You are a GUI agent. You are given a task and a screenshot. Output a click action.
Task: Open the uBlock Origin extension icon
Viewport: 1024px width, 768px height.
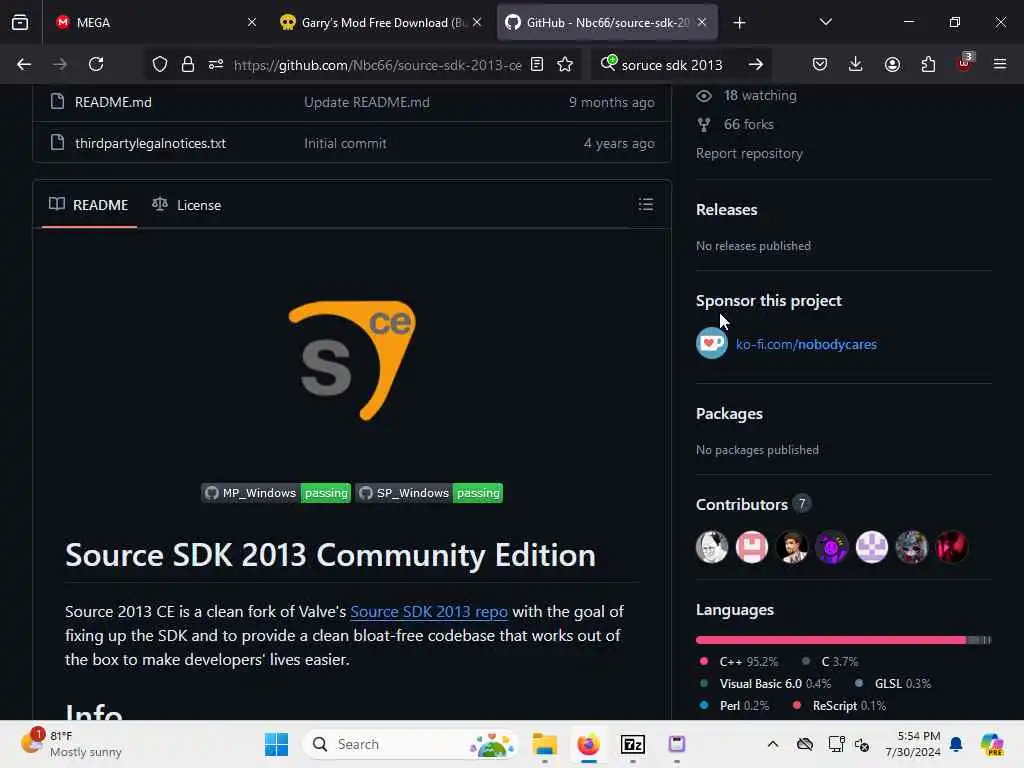coord(965,63)
